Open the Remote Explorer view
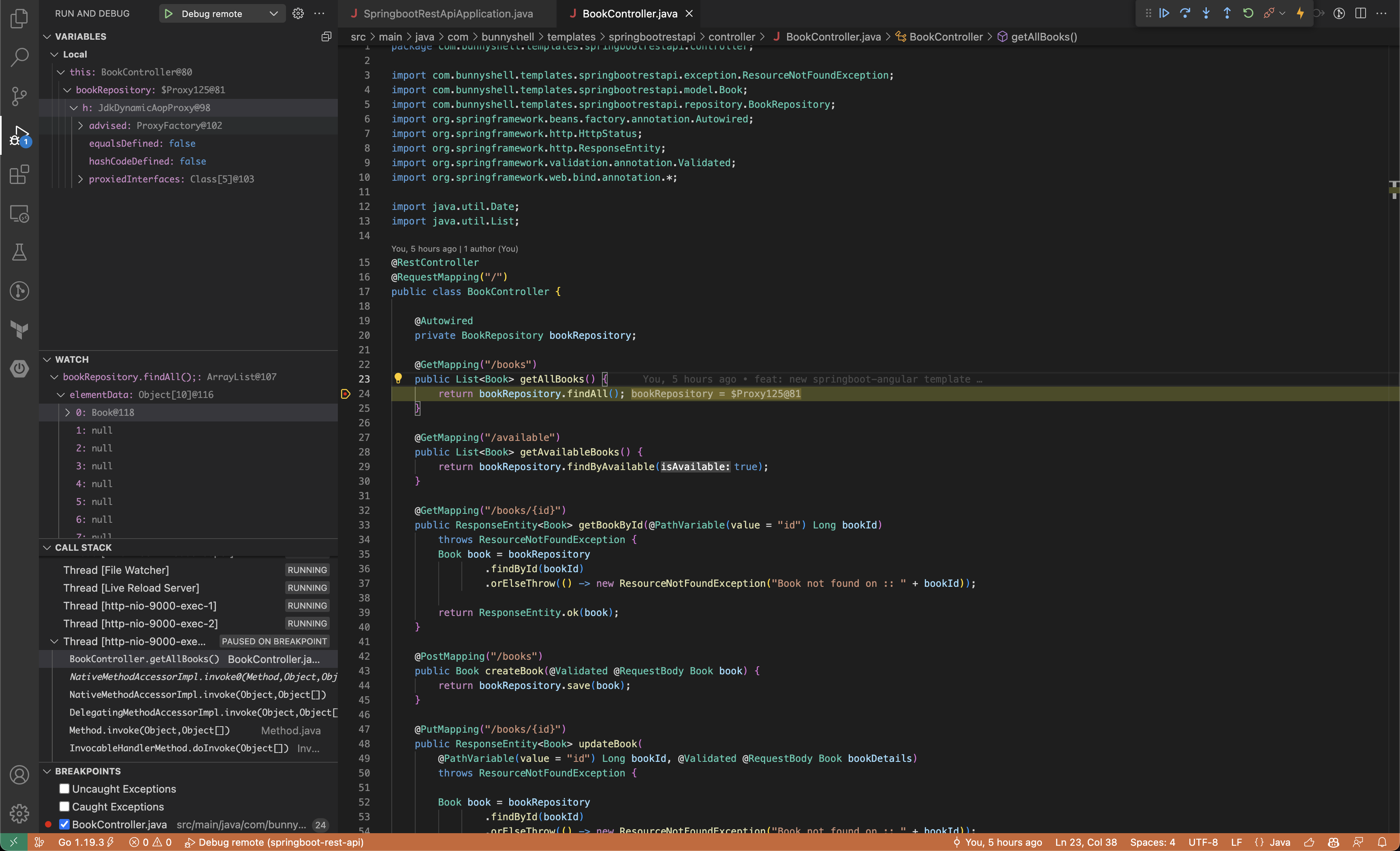Viewport: 1400px width, 851px height. [x=19, y=214]
